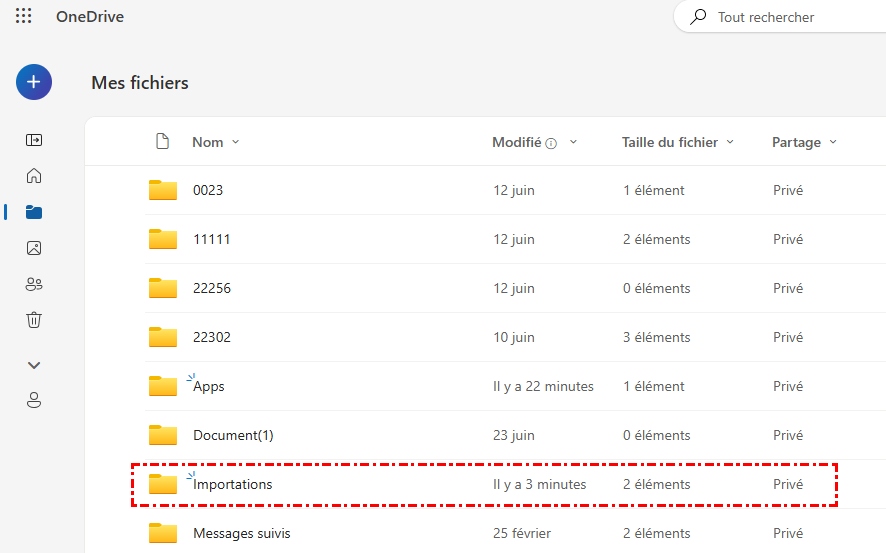886x553 pixels.
Task: Click the account person icon in sidebar
Action: (34, 400)
